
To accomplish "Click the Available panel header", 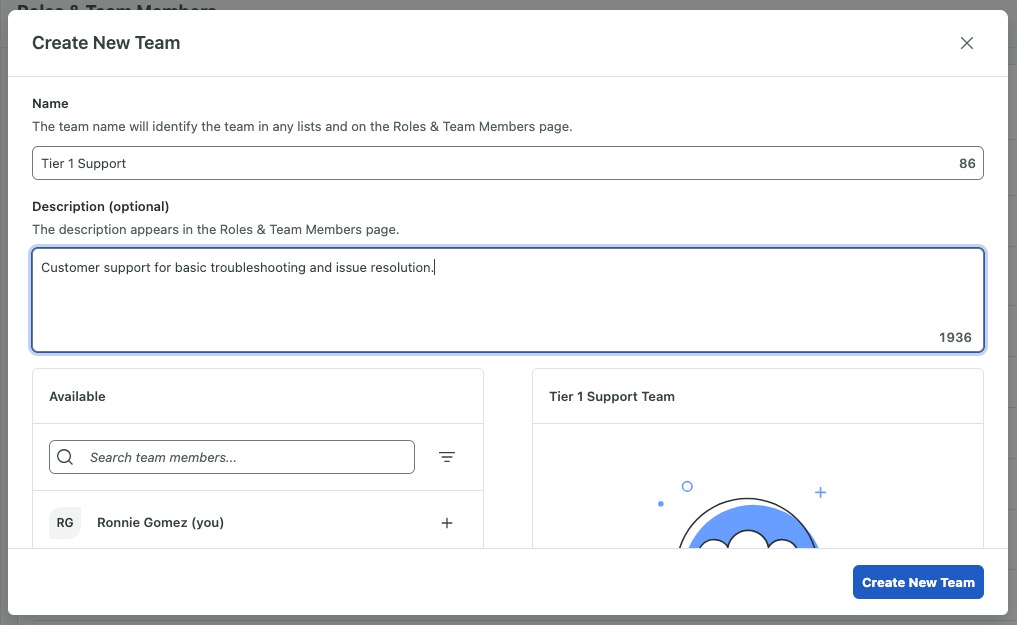I will (78, 396).
